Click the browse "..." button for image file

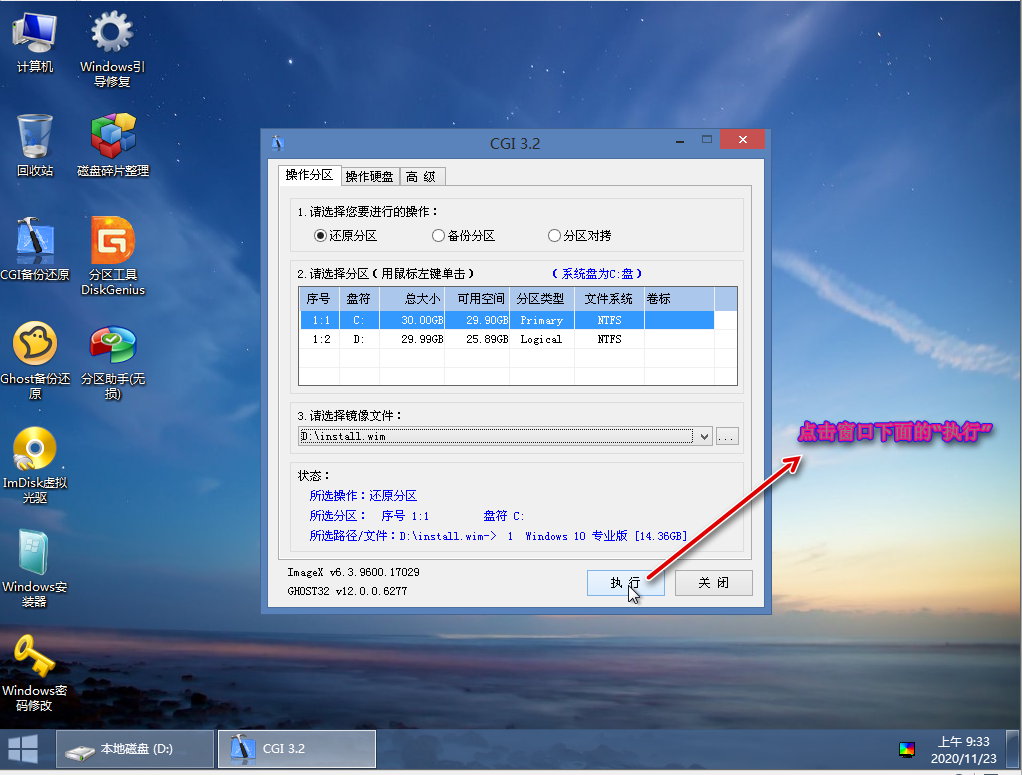coord(727,437)
